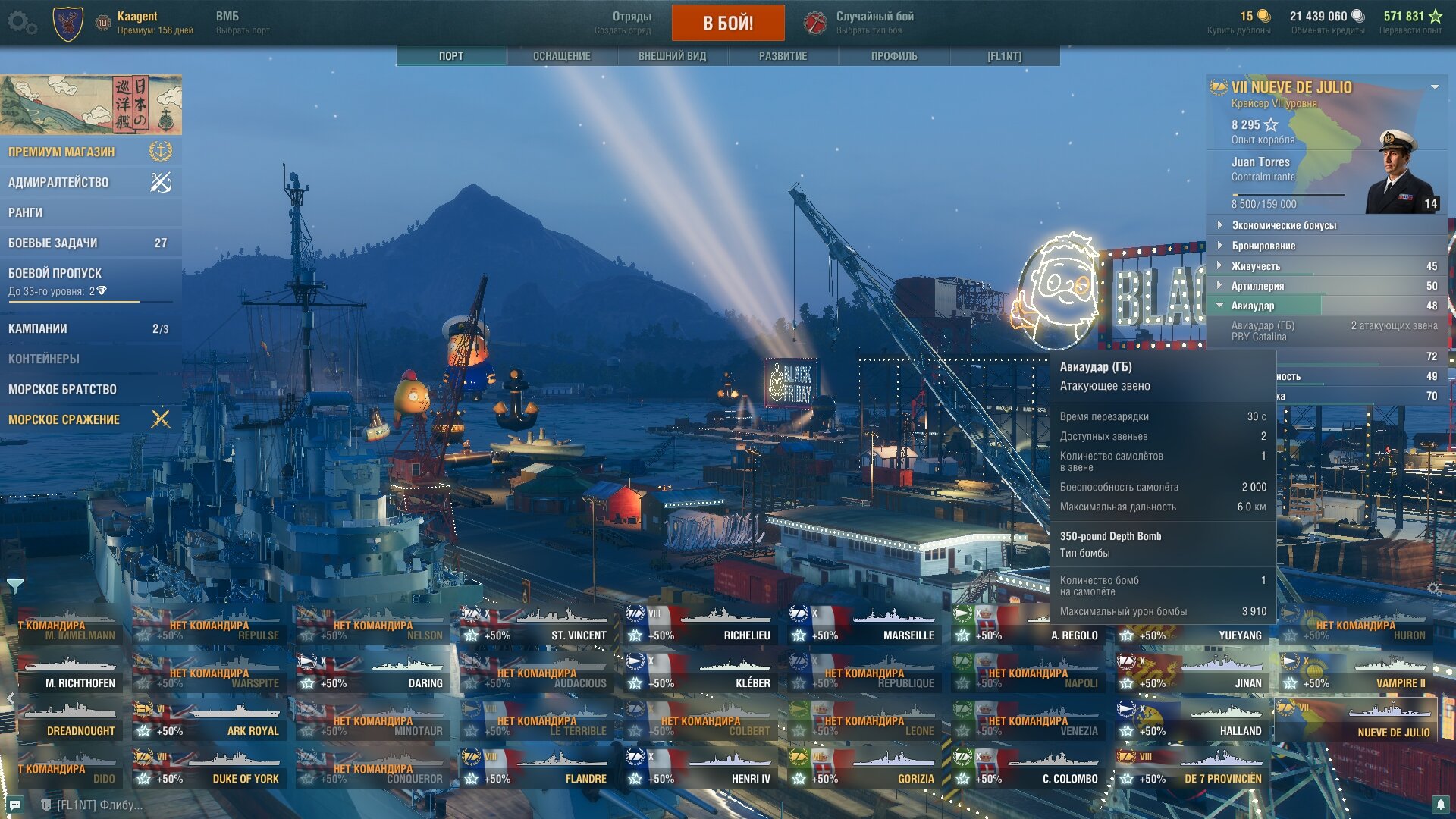The height and width of the screenshot is (819, 1456).
Task: Open ship dropdown arrow next to Nueve de Julio
Action: click(x=1435, y=87)
